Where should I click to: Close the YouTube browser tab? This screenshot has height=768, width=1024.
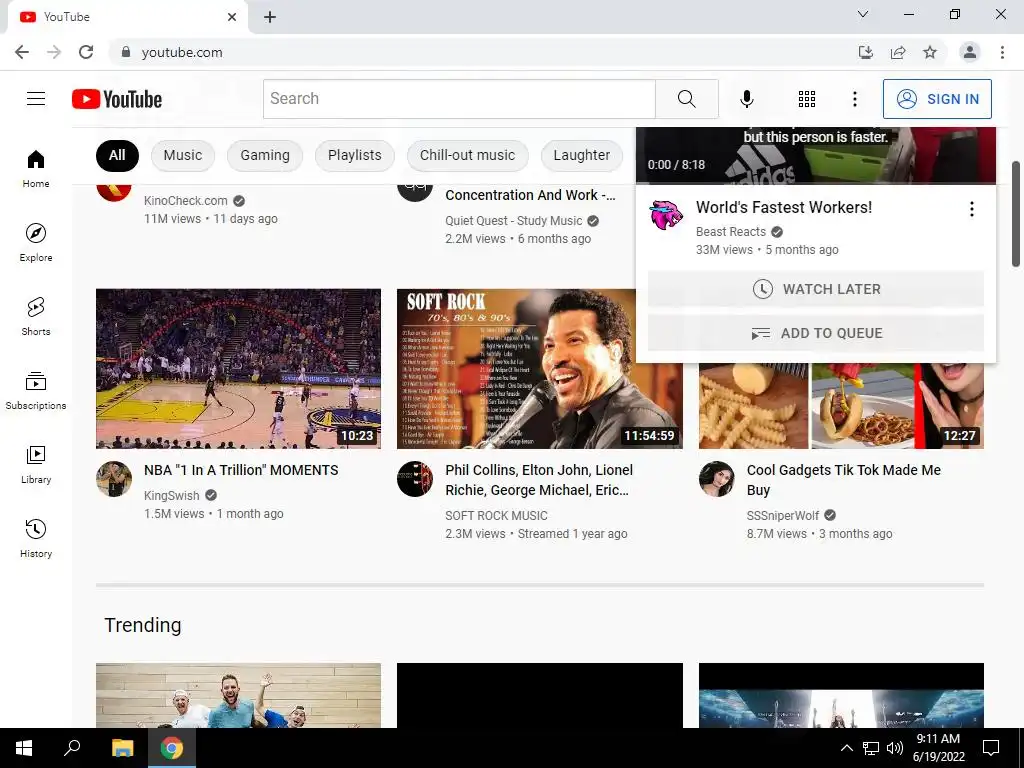[232, 17]
